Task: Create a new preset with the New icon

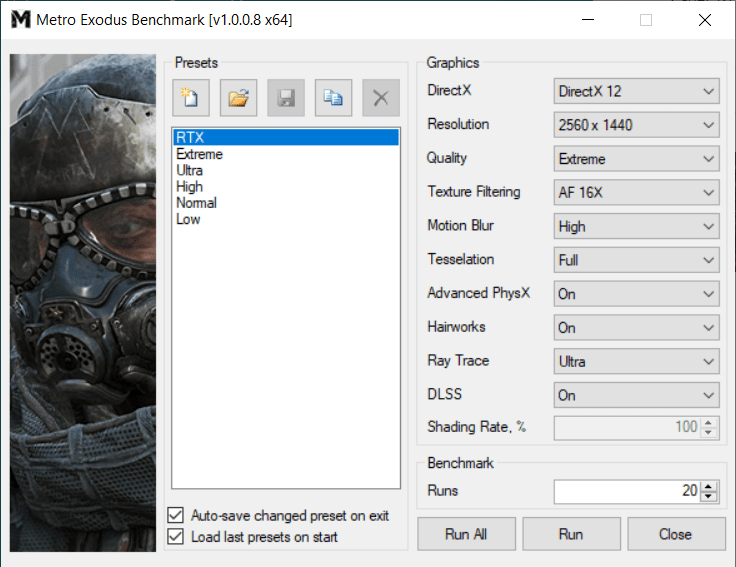Action: tap(191, 98)
